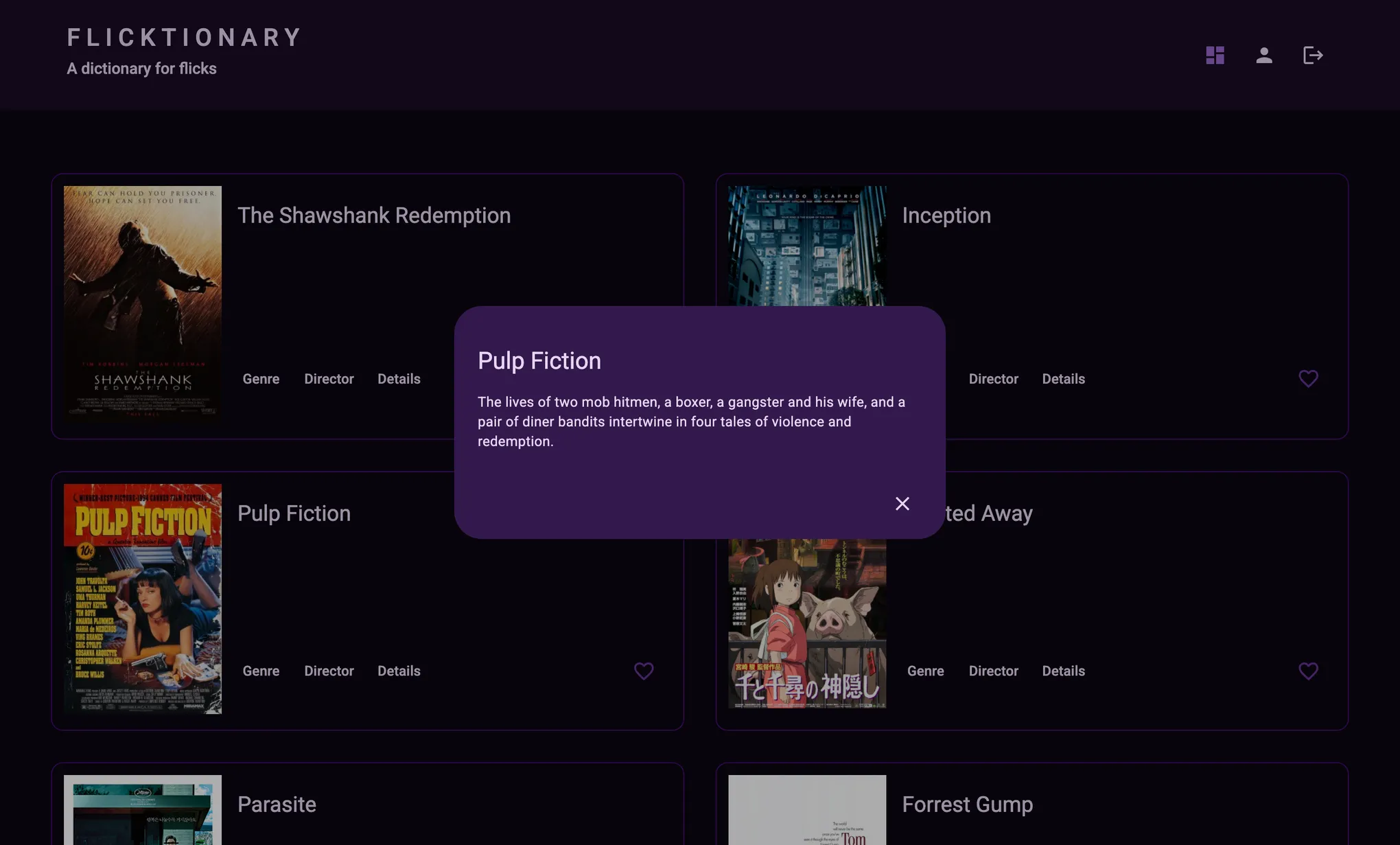Close the Pulp Fiction description popup

coord(902,503)
